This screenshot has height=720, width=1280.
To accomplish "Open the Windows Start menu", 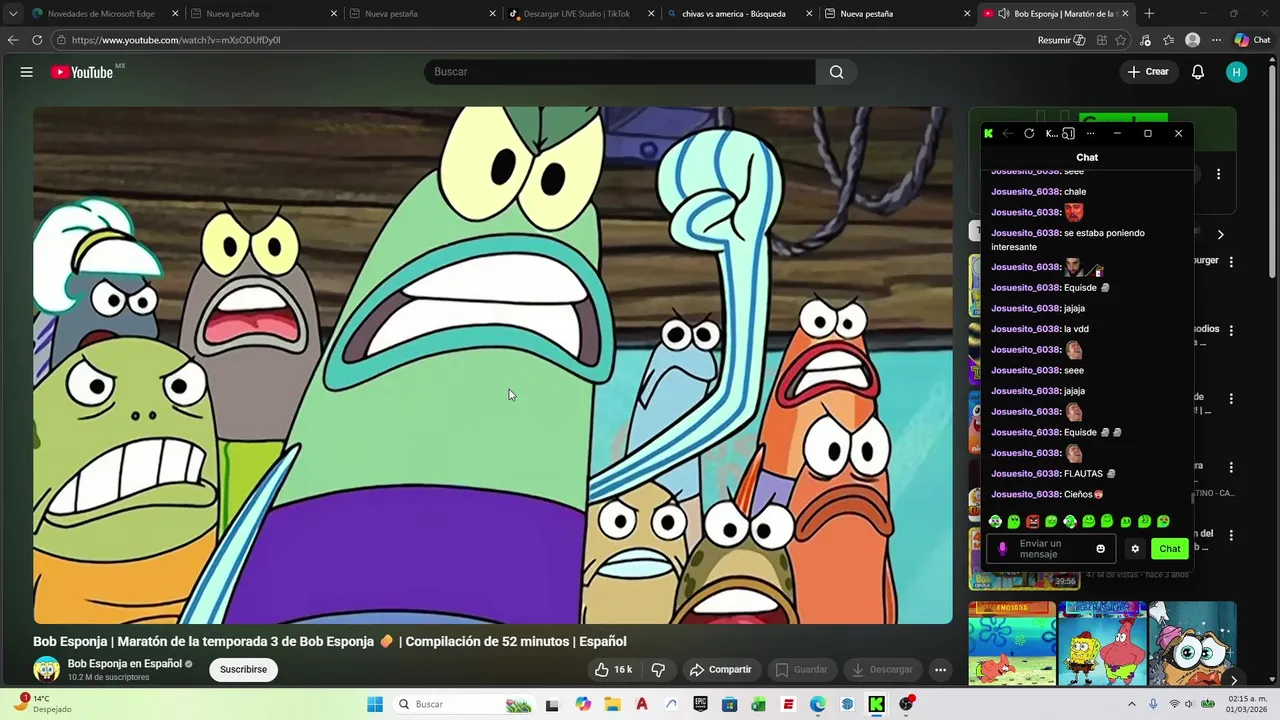I will [375, 704].
